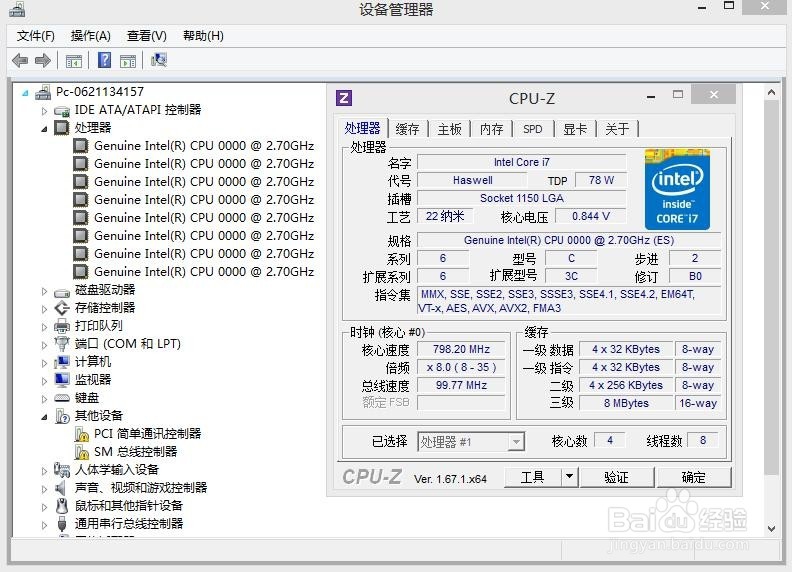The image size is (792, 572).
Task: Click the properties pane toolbar icon beside Help
Action: point(128,61)
